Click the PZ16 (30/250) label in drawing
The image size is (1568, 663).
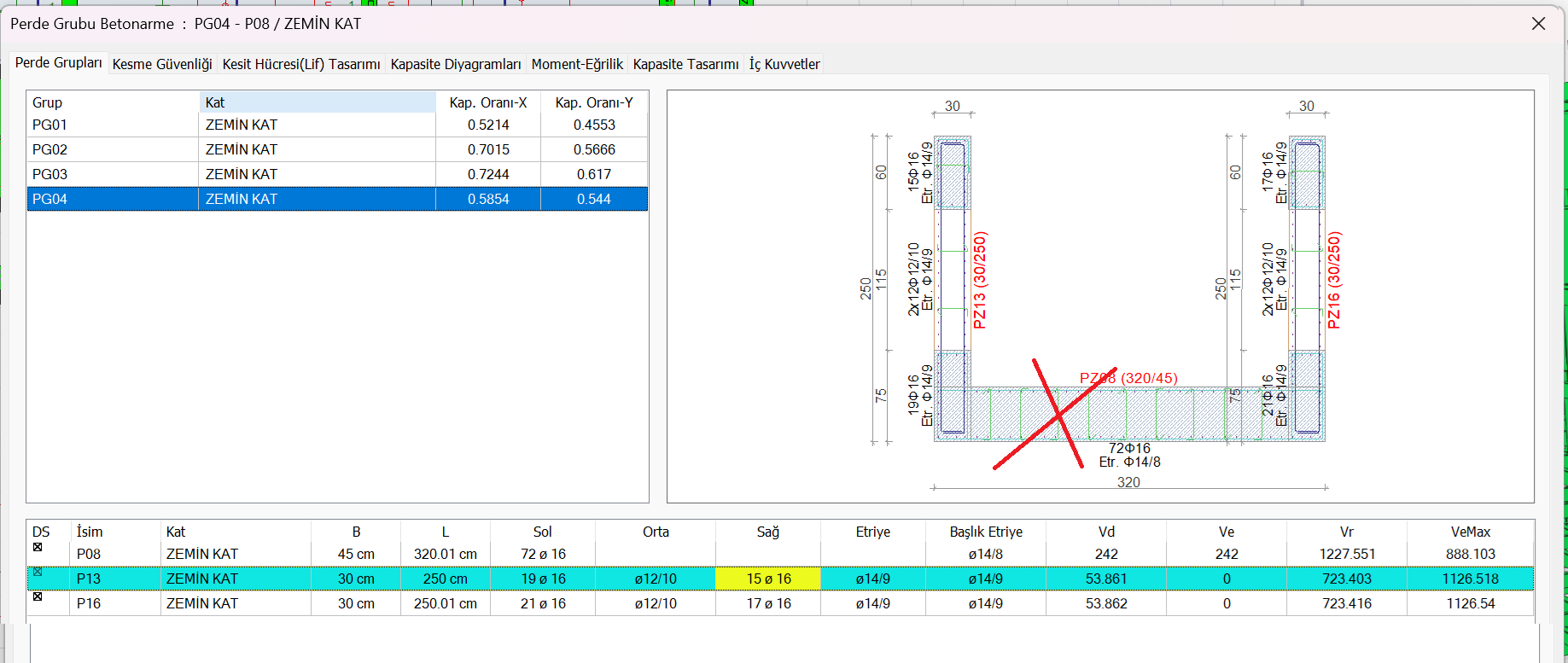1334,280
